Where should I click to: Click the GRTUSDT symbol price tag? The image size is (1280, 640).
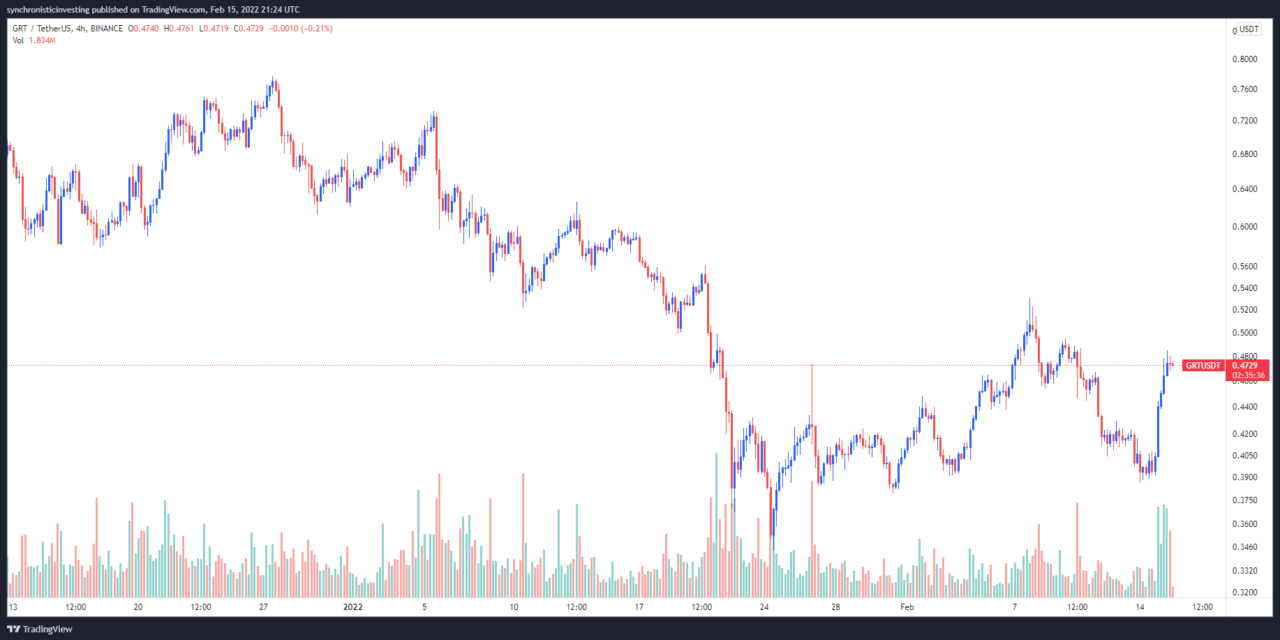[x=1202, y=366]
